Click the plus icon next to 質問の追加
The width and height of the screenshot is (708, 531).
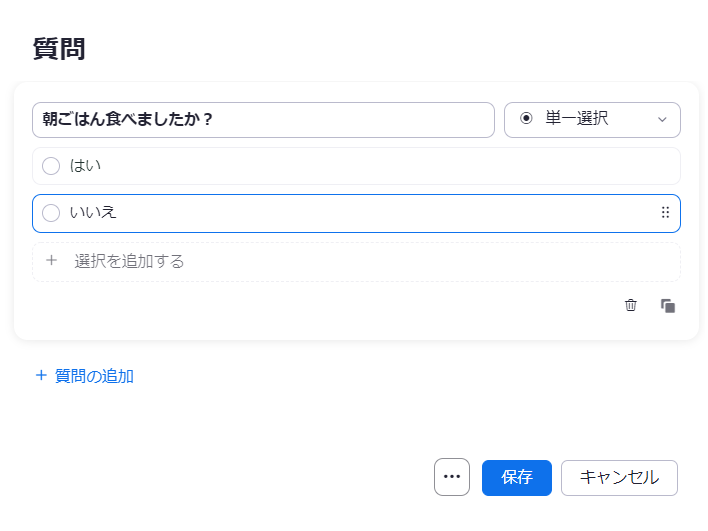[41, 376]
